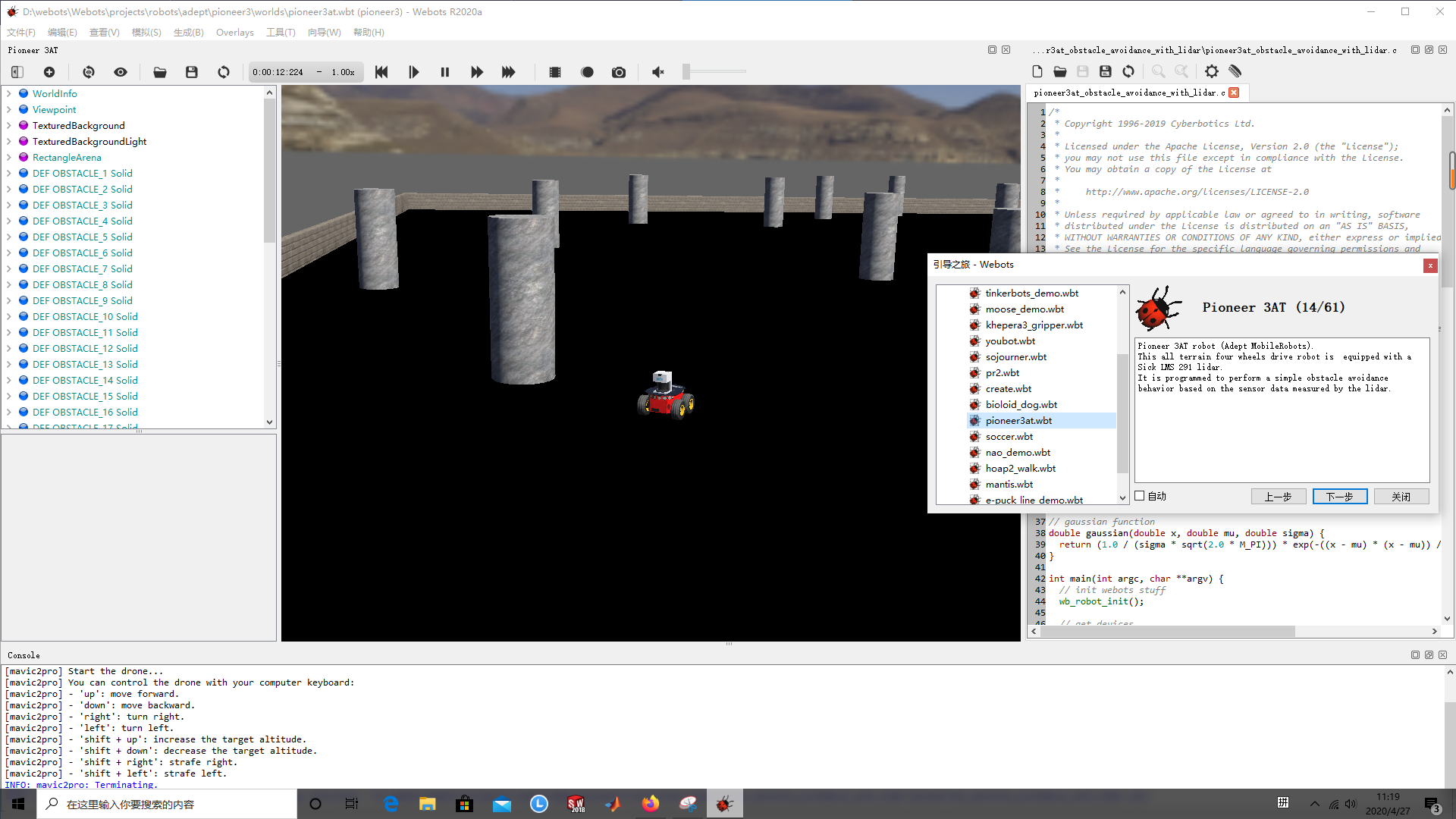The height and width of the screenshot is (819, 1456).
Task: Record a movie with filmstrip icon
Action: [x=555, y=72]
